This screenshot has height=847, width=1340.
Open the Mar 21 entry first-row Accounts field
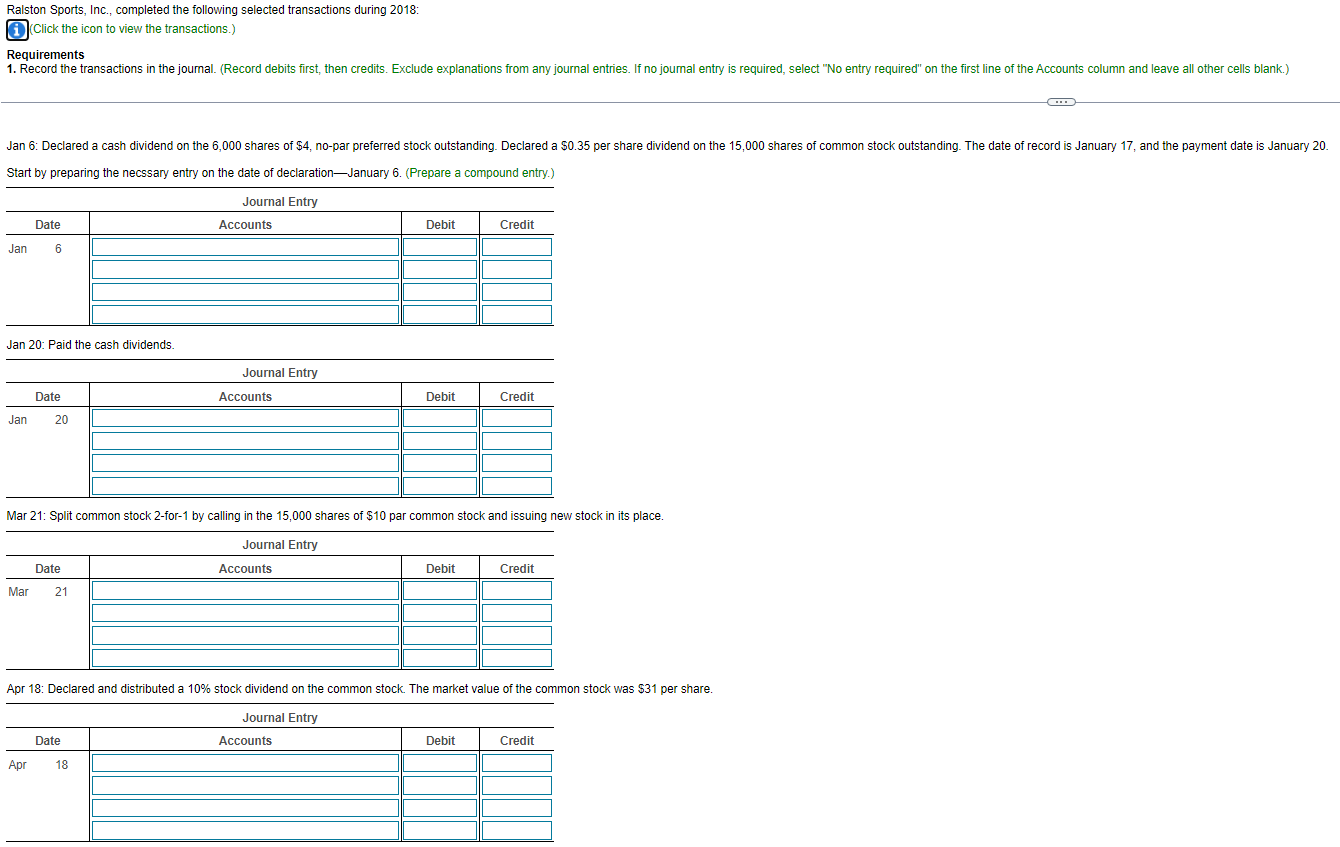pyautogui.click(x=246, y=591)
